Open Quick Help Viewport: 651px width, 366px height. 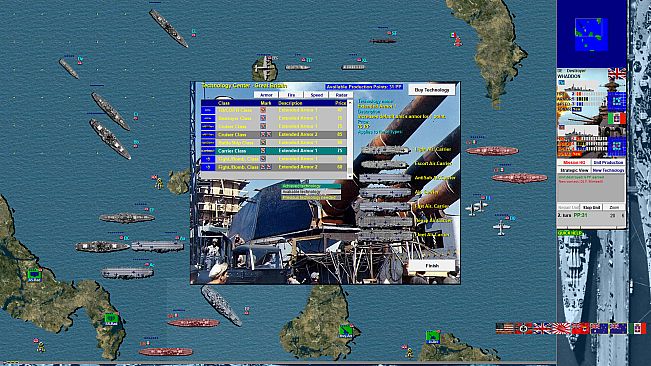point(570,233)
